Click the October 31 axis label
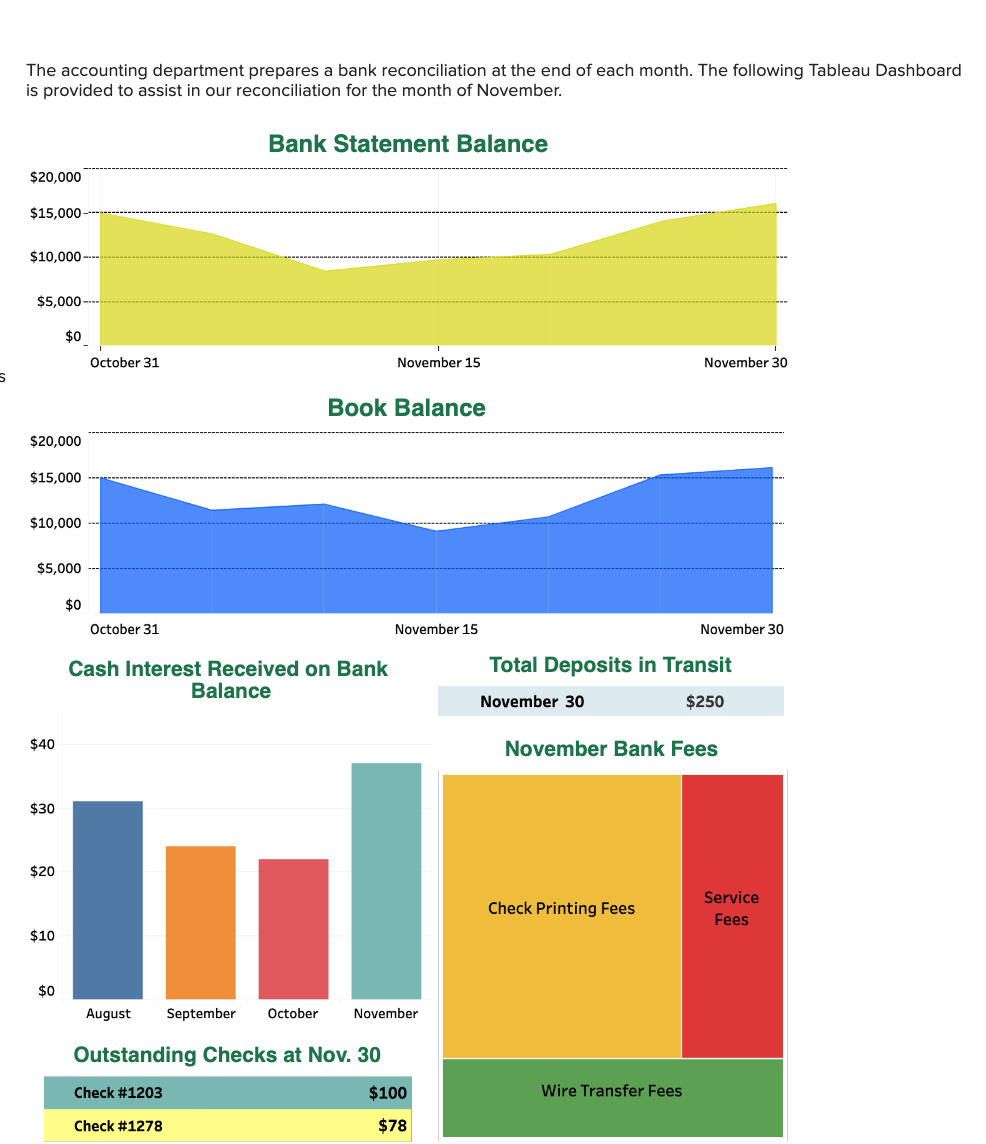This screenshot has width=986, height=1144. (x=124, y=362)
